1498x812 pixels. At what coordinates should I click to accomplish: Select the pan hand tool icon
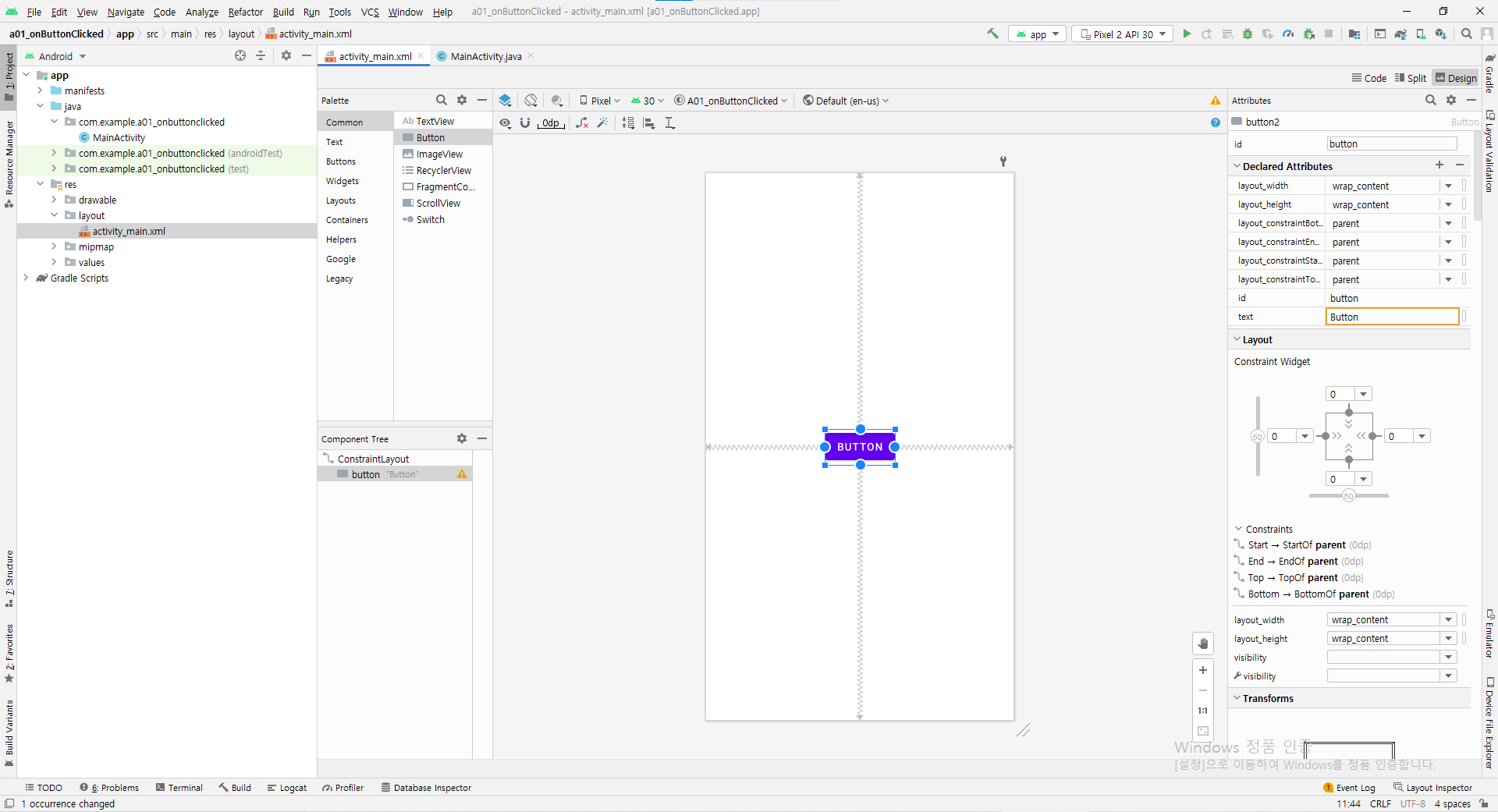[1203, 644]
